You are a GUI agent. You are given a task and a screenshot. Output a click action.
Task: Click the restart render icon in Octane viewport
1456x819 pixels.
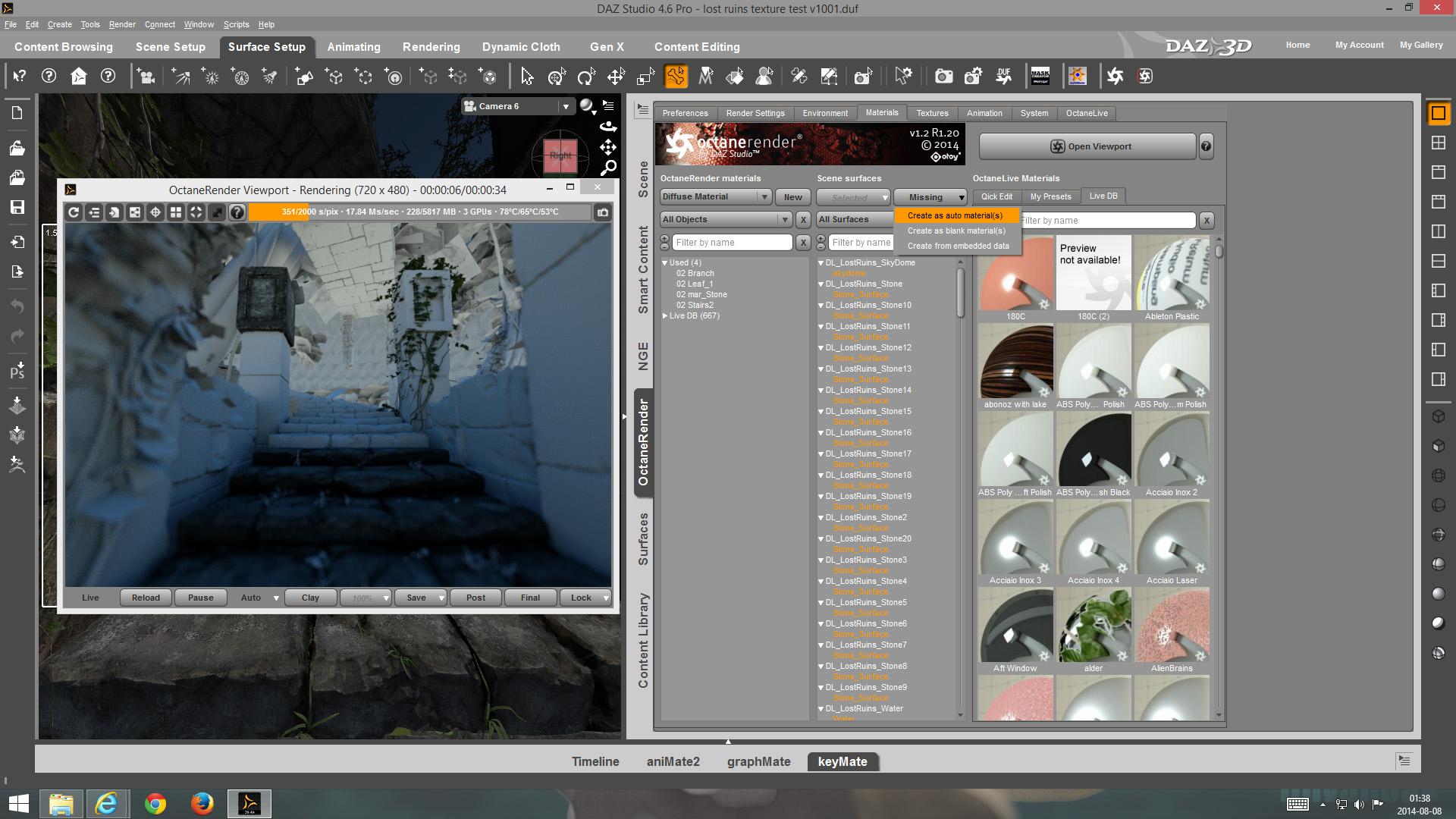(x=74, y=212)
